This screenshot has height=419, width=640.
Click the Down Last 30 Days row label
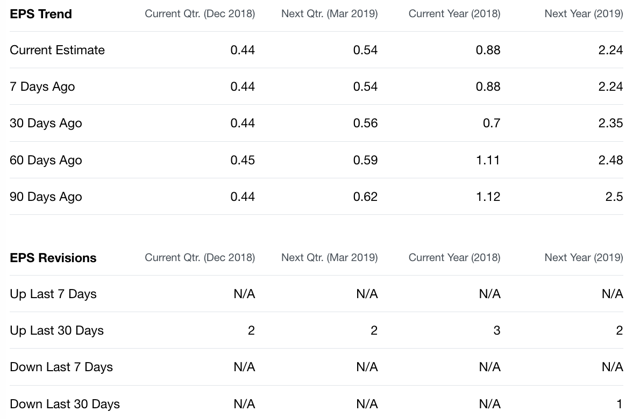[65, 404]
